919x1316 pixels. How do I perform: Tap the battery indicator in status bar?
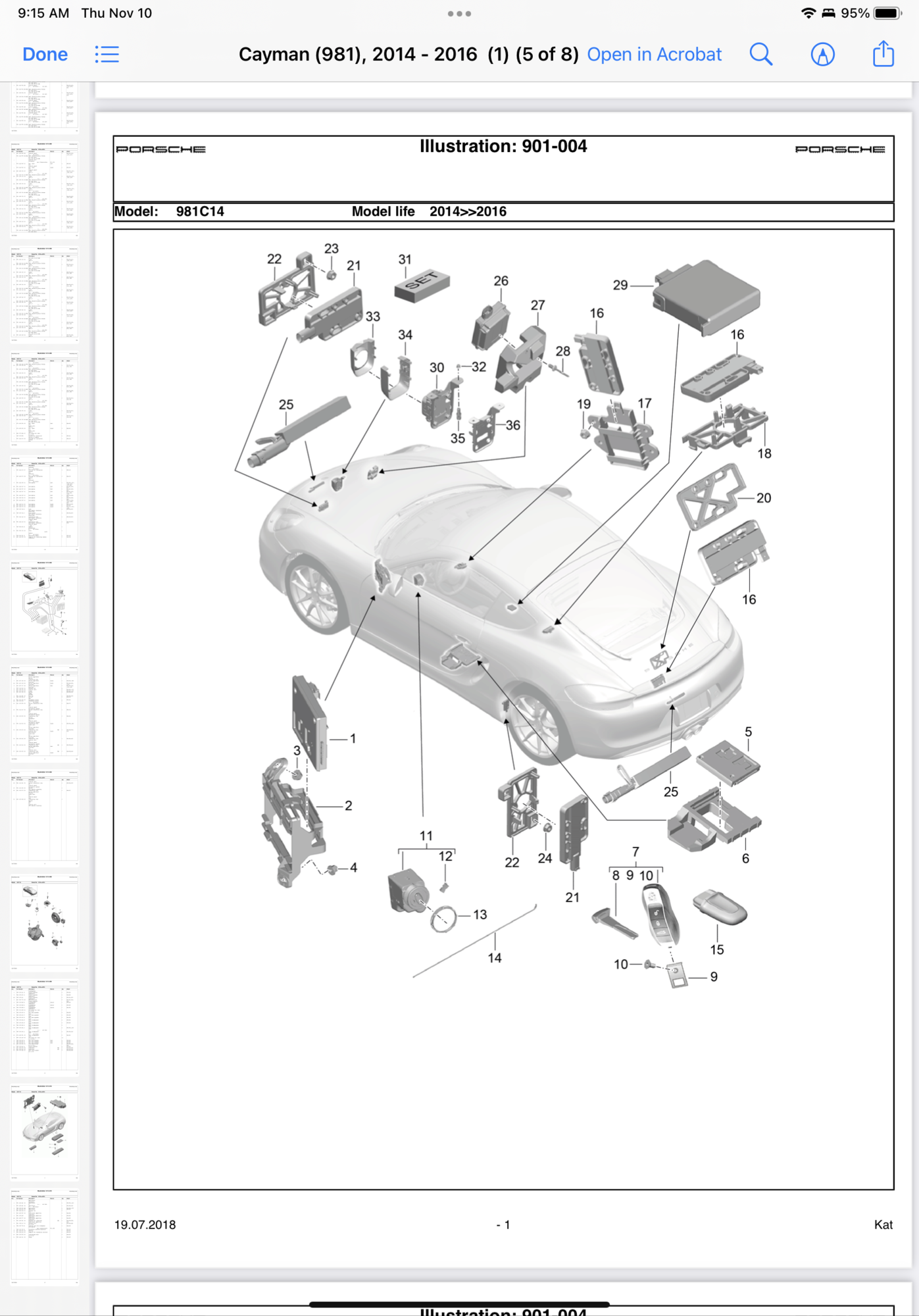pos(886,13)
